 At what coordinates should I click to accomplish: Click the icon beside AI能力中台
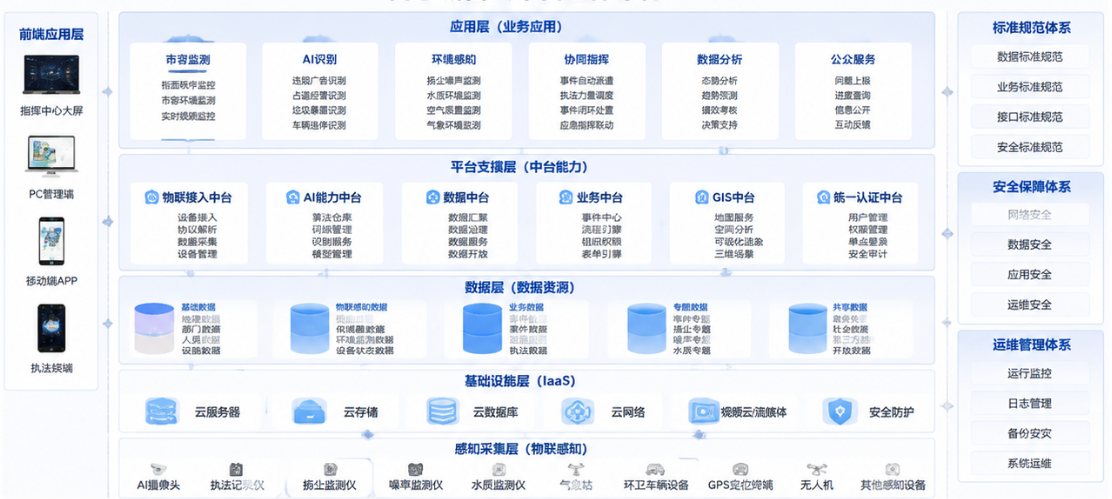(292, 197)
